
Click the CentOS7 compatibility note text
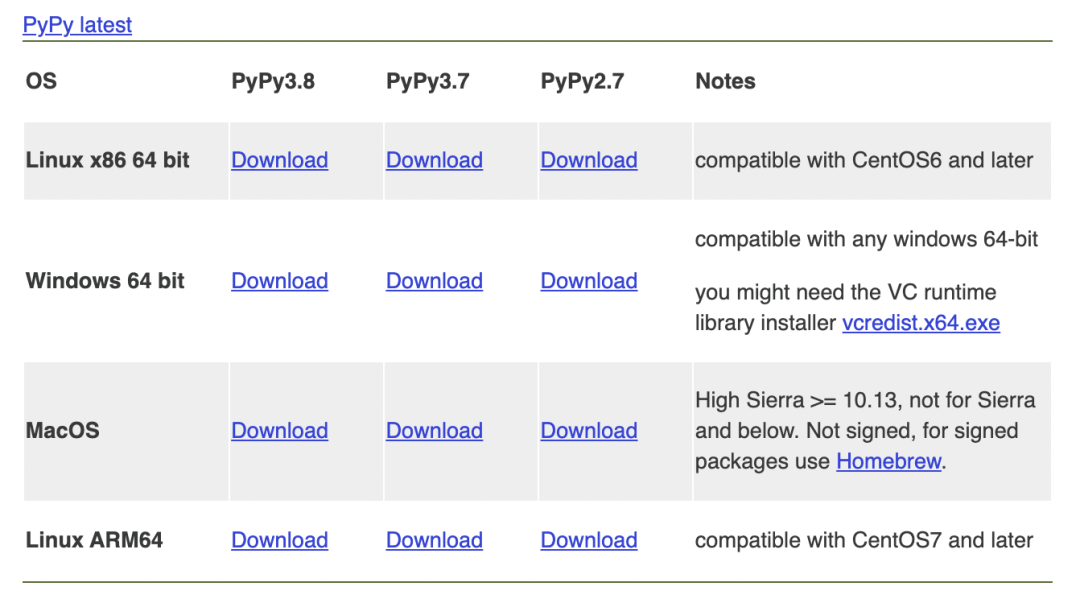[x=864, y=540]
